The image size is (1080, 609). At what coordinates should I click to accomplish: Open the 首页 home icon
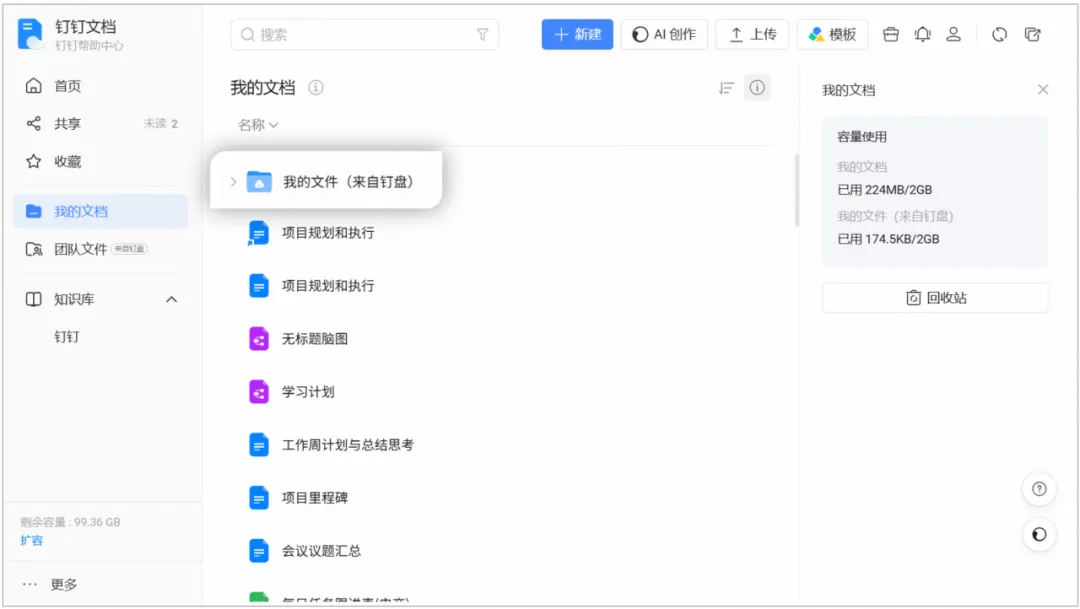33,85
